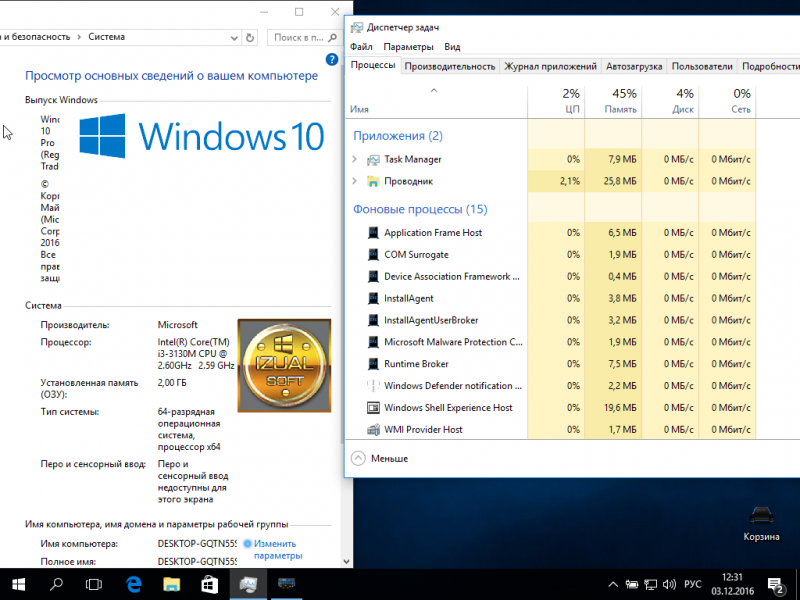Click the InstallAgent process icon
This screenshot has height=600, width=800.
coord(373,298)
